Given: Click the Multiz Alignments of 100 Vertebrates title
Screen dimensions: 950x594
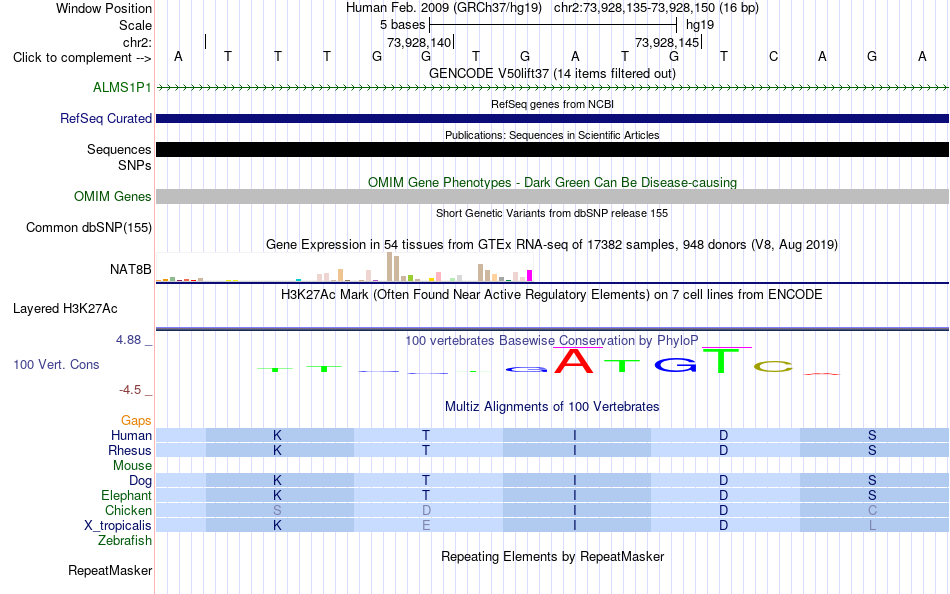Looking at the screenshot, I should click(552, 407).
